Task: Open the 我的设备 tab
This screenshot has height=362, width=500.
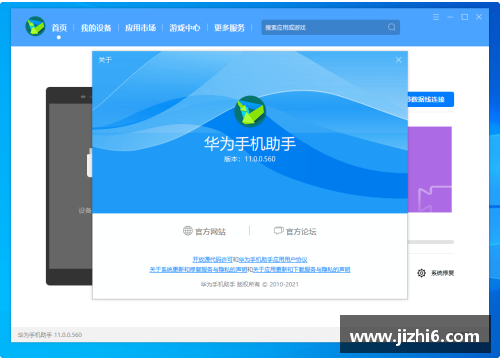Action: pyautogui.click(x=96, y=28)
